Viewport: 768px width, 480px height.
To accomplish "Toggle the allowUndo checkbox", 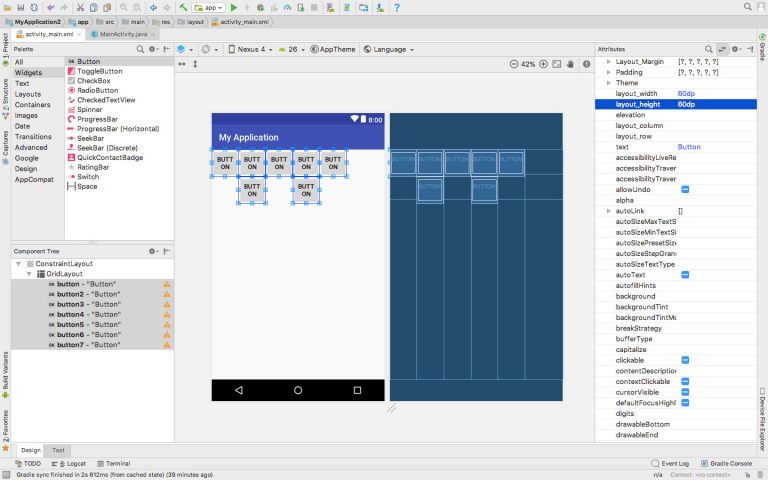I will (685, 190).
